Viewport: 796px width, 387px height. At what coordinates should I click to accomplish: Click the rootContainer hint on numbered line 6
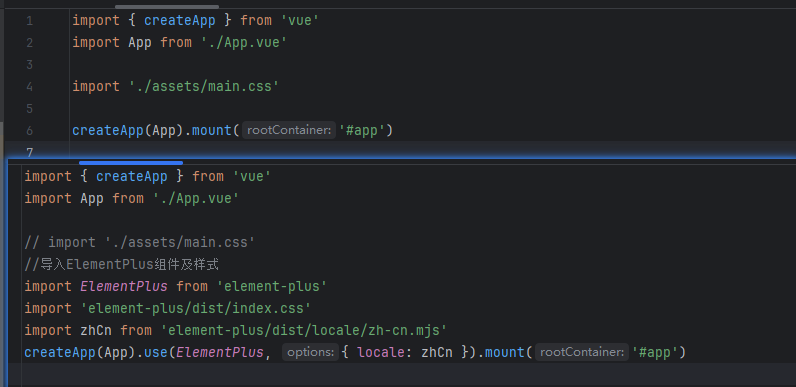coord(288,131)
